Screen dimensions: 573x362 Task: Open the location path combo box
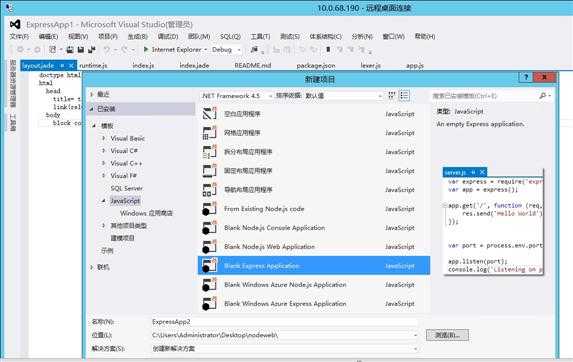(x=415, y=335)
